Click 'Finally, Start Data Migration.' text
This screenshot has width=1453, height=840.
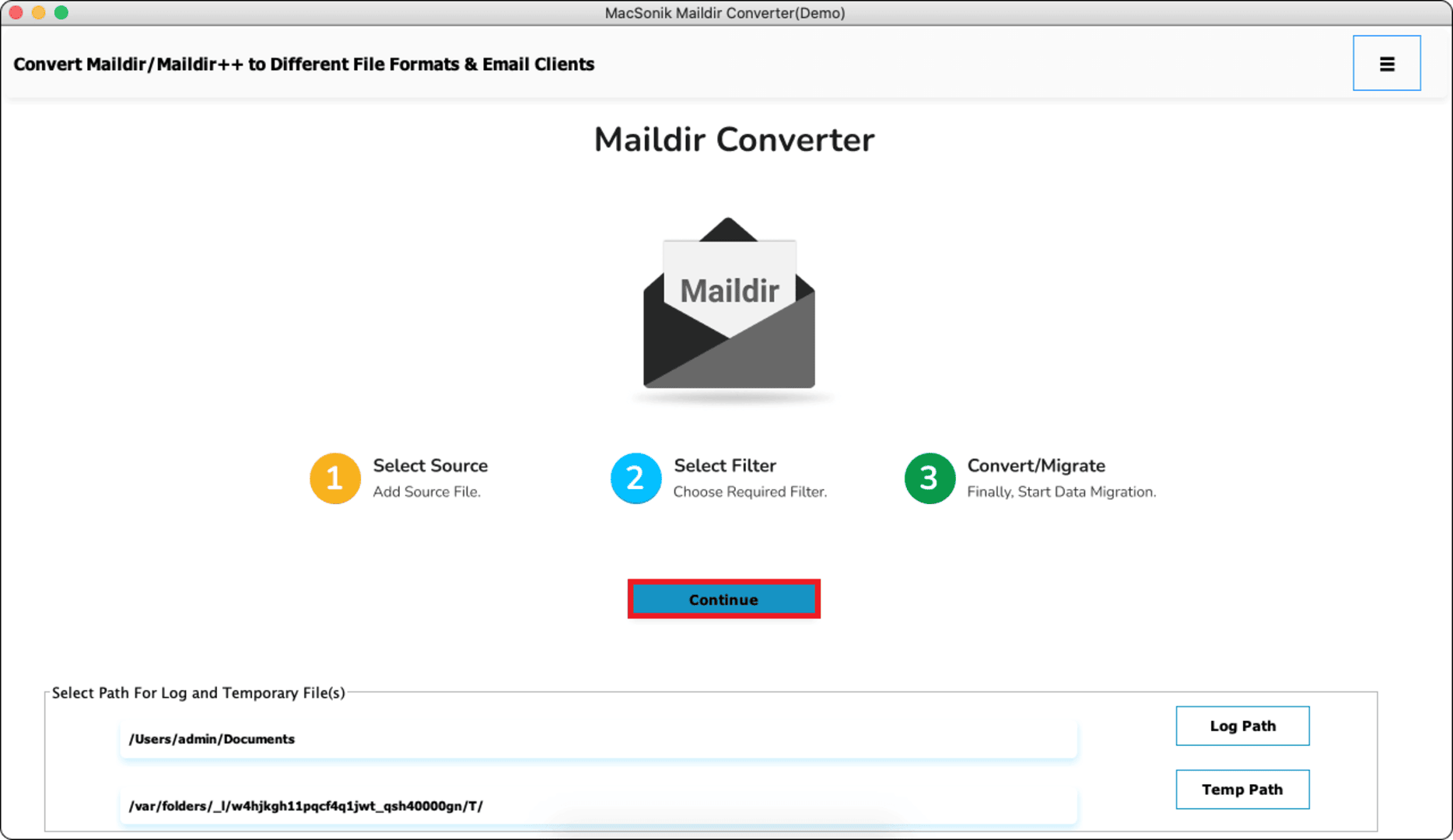1061,492
